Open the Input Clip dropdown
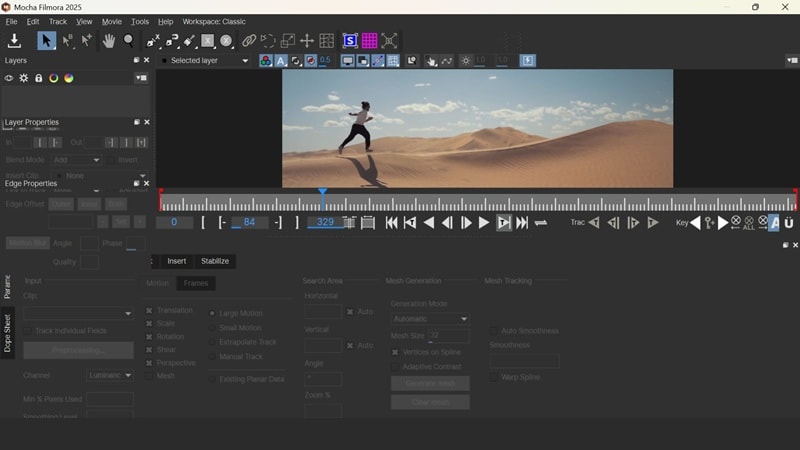This screenshot has height=450, width=800. [78, 313]
